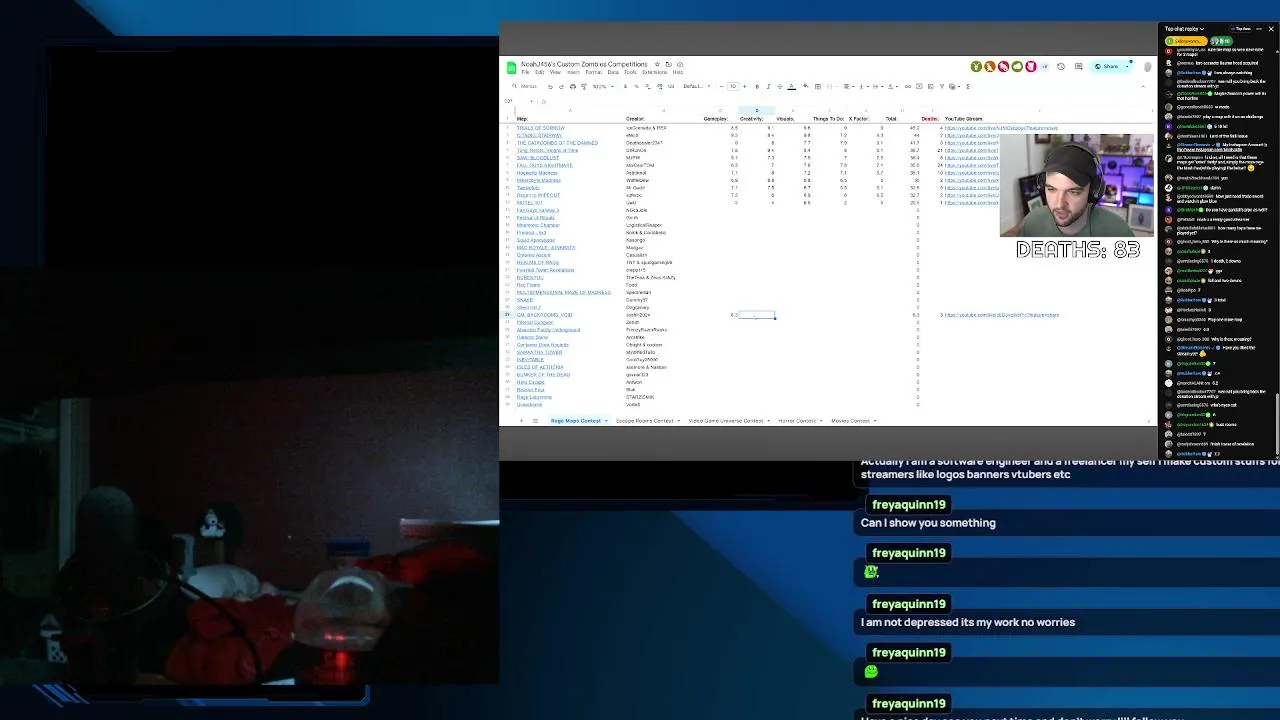Select the Deaths header cell
This screenshot has width=1280, height=720.
pos(930,118)
